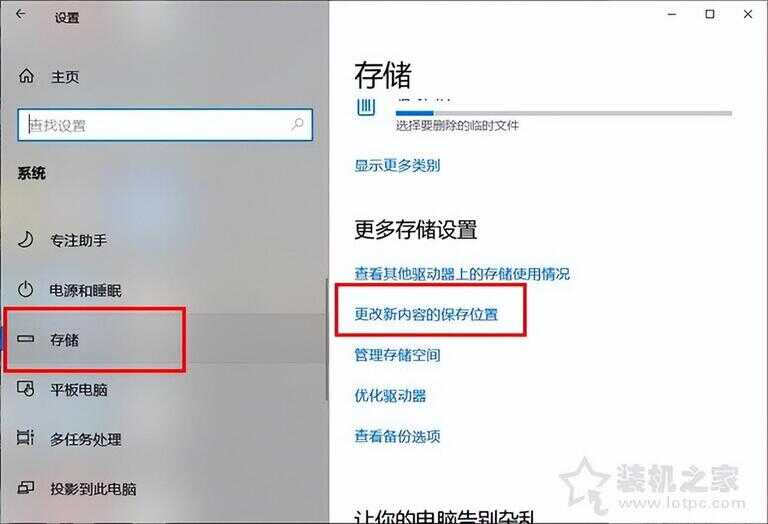Image resolution: width=768 pixels, height=524 pixels.
Task: Click the storage drive icon
Action: click(25, 339)
